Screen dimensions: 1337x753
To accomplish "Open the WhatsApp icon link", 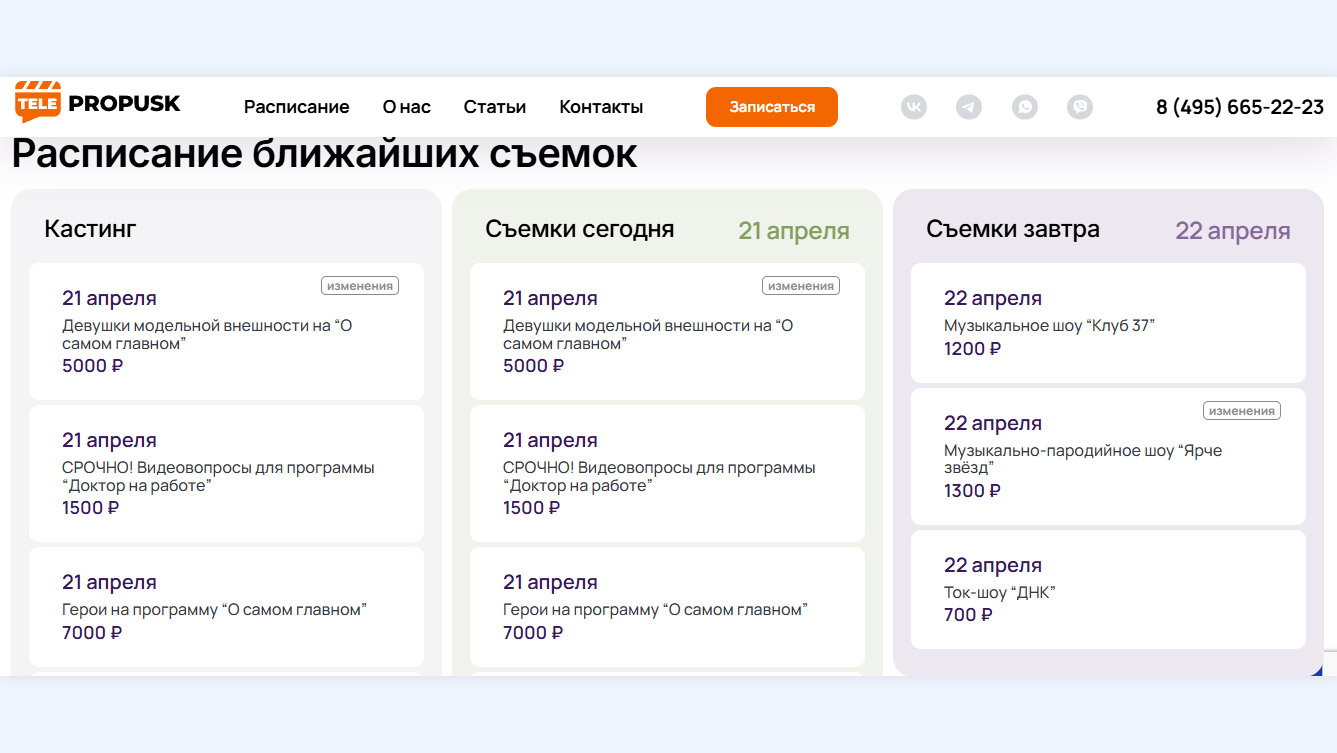I will (1025, 107).
